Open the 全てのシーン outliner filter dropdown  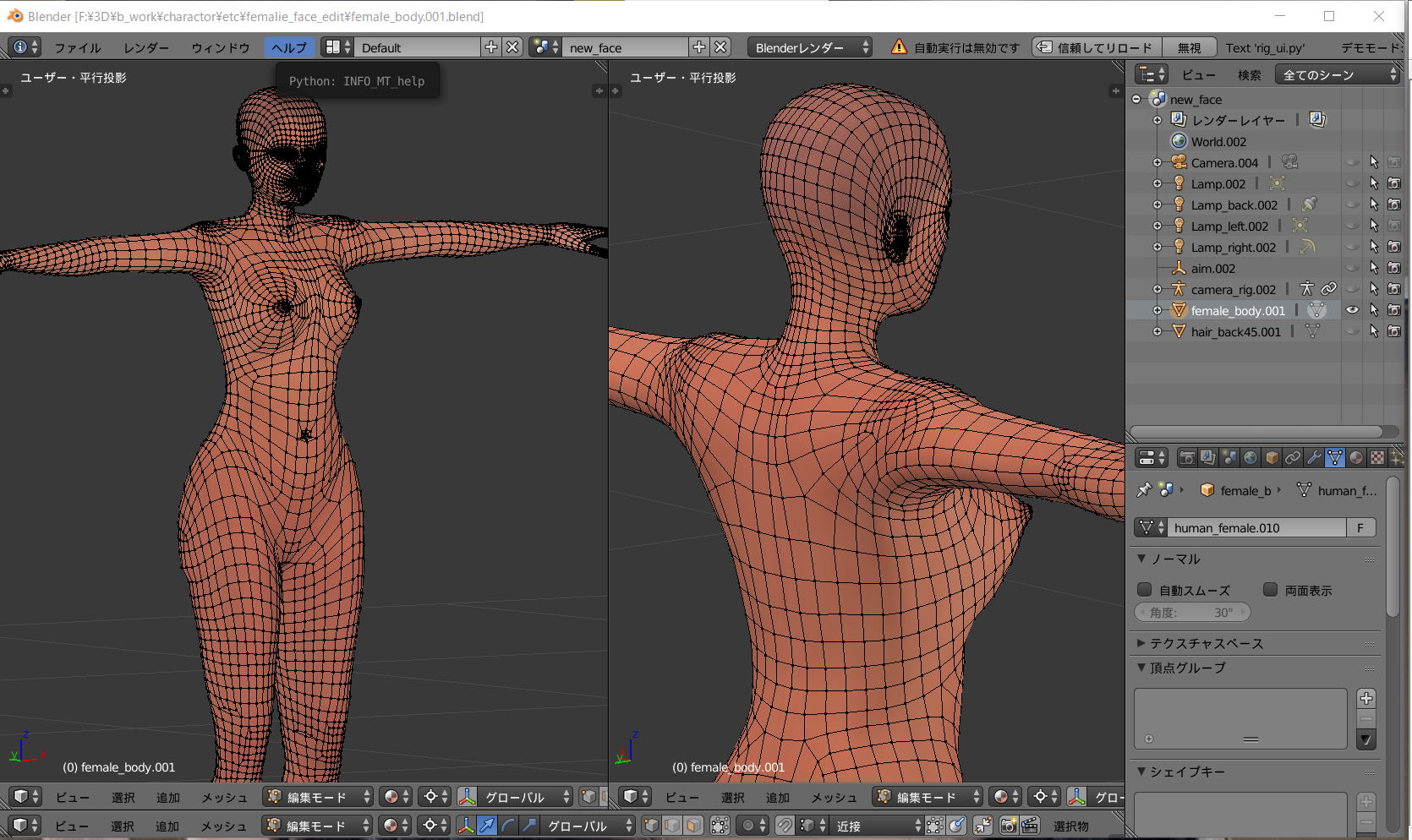pos(1338,74)
